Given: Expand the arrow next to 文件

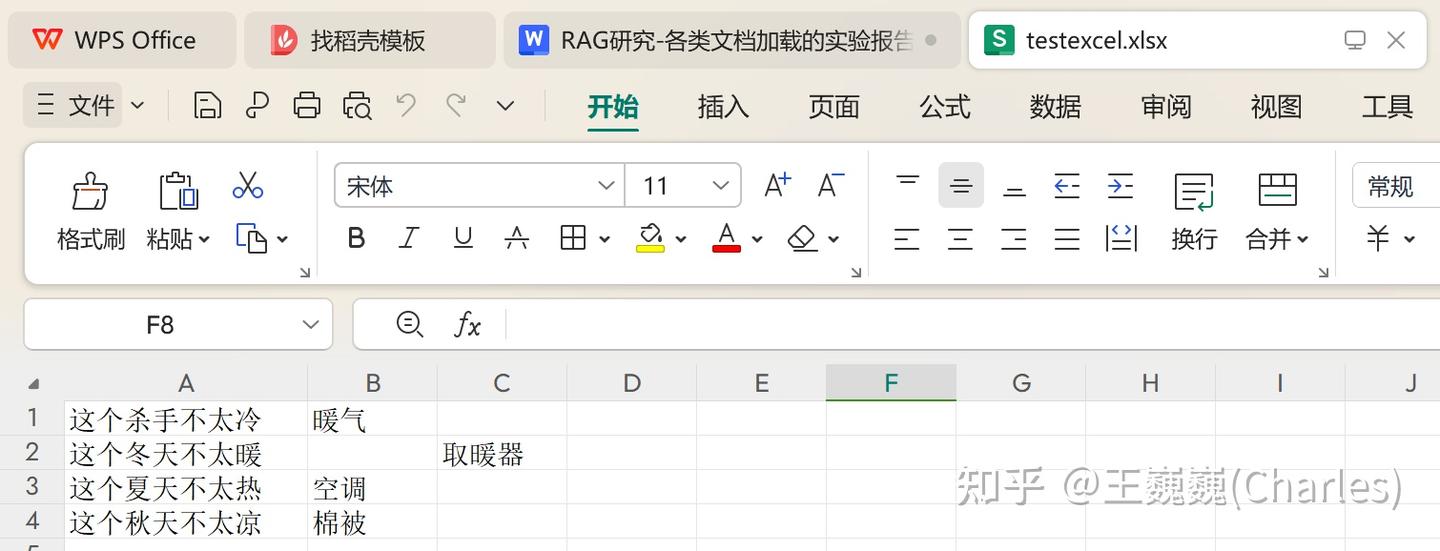Looking at the screenshot, I should tap(138, 105).
